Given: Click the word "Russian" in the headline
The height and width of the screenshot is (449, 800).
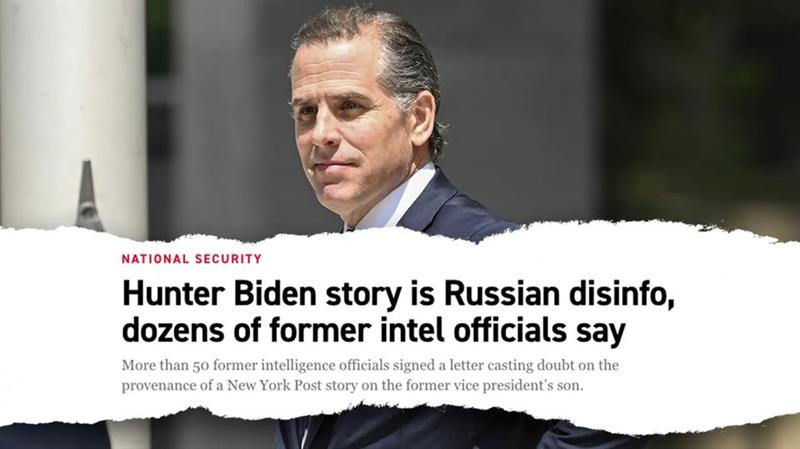Looking at the screenshot, I should [501, 294].
